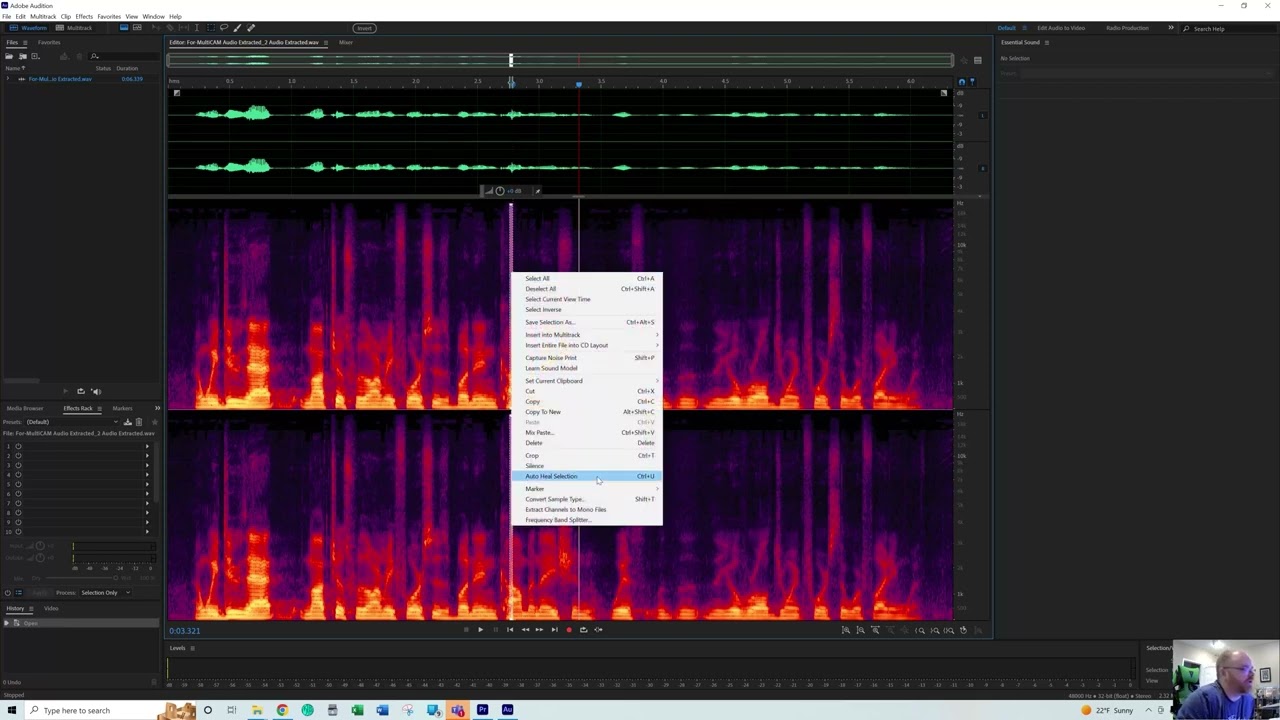Toggle Loop Playback in transport
1280x720 pixels.
coord(583,630)
